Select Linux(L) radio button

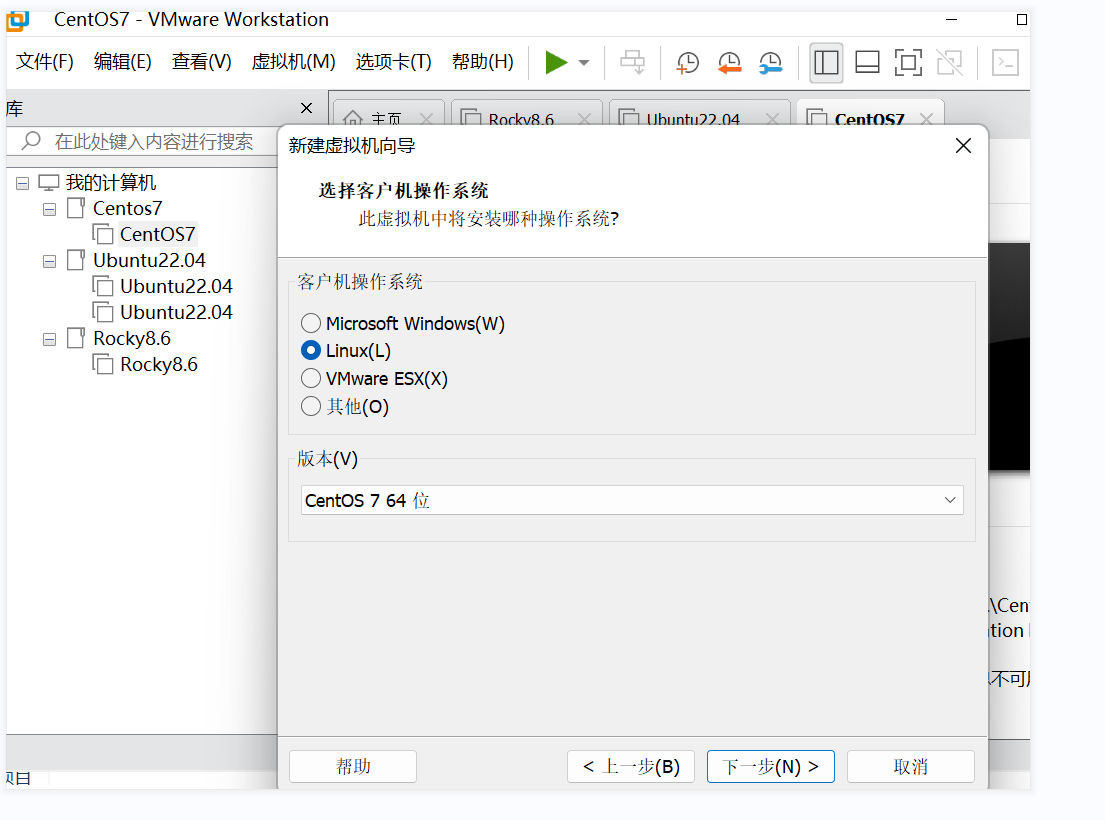point(311,350)
